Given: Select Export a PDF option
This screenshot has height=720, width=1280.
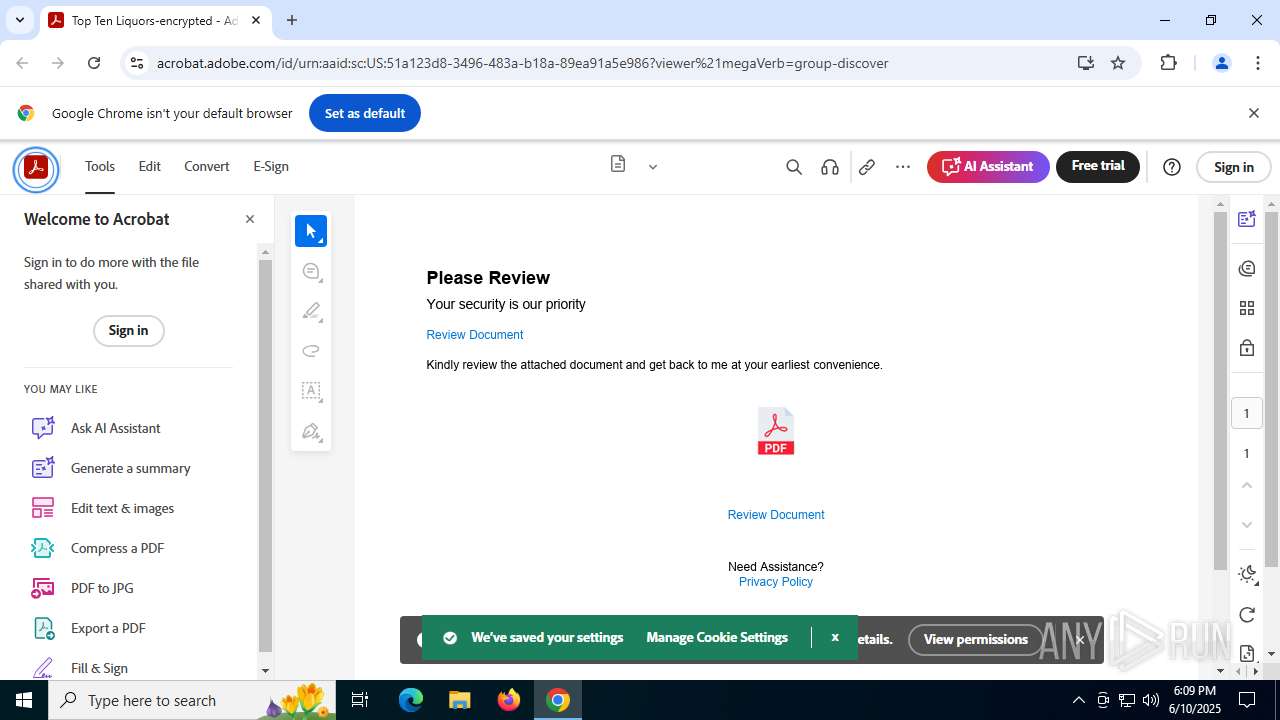Looking at the screenshot, I should coord(108,628).
